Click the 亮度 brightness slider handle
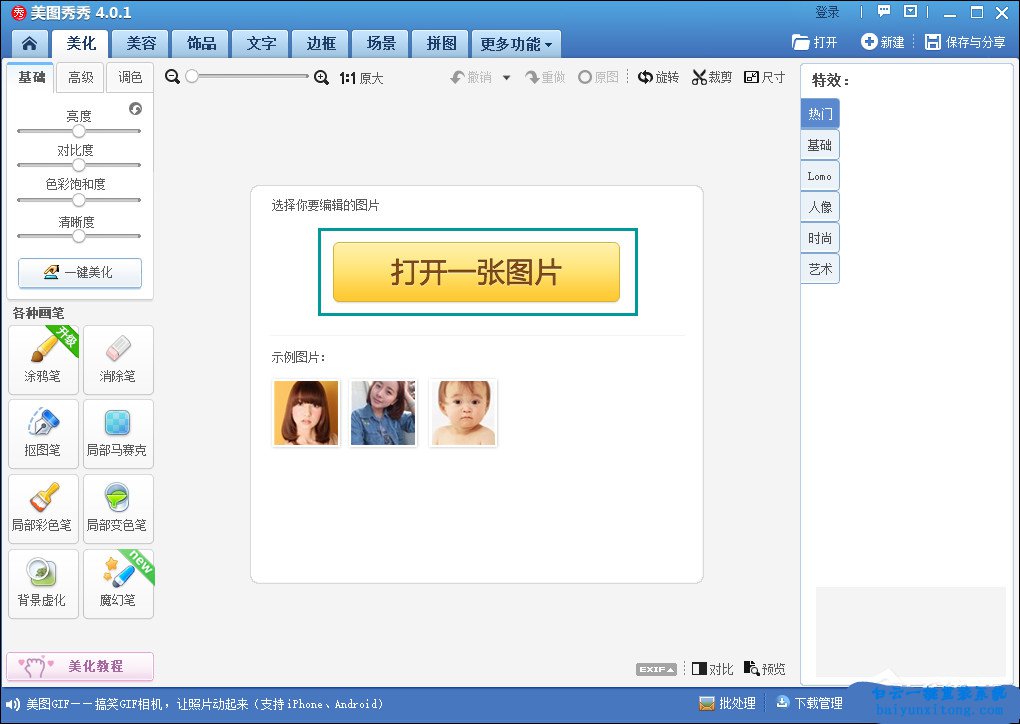Screen dimensions: 1020x724 tap(79, 131)
